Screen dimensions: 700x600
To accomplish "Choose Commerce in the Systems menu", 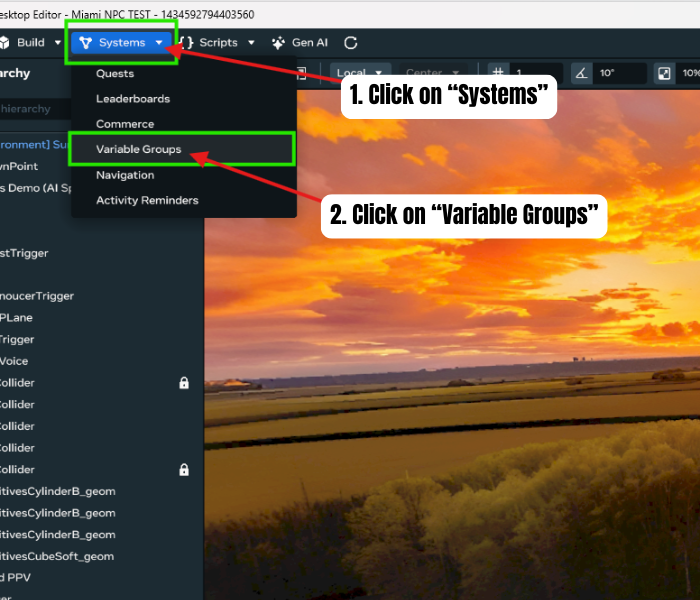I will point(125,124).
